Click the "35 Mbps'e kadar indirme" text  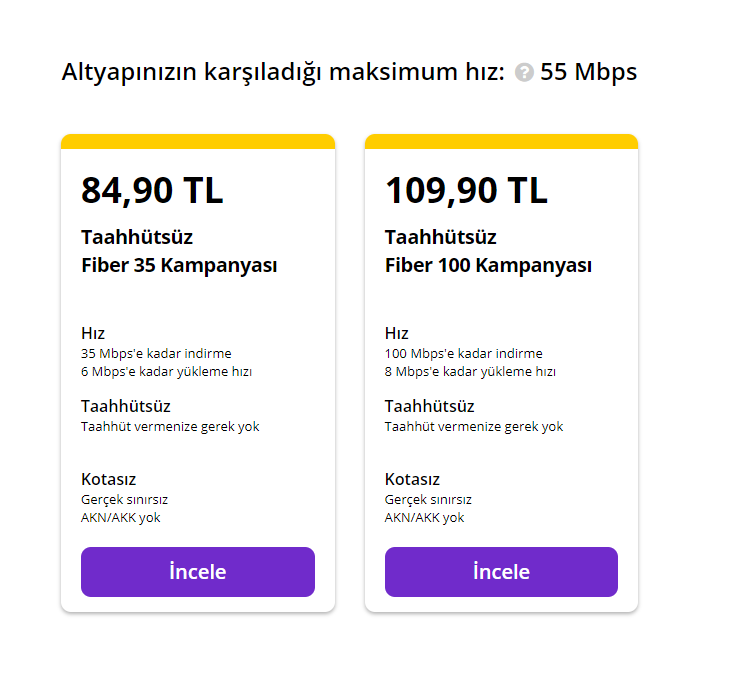click(156, 353)
